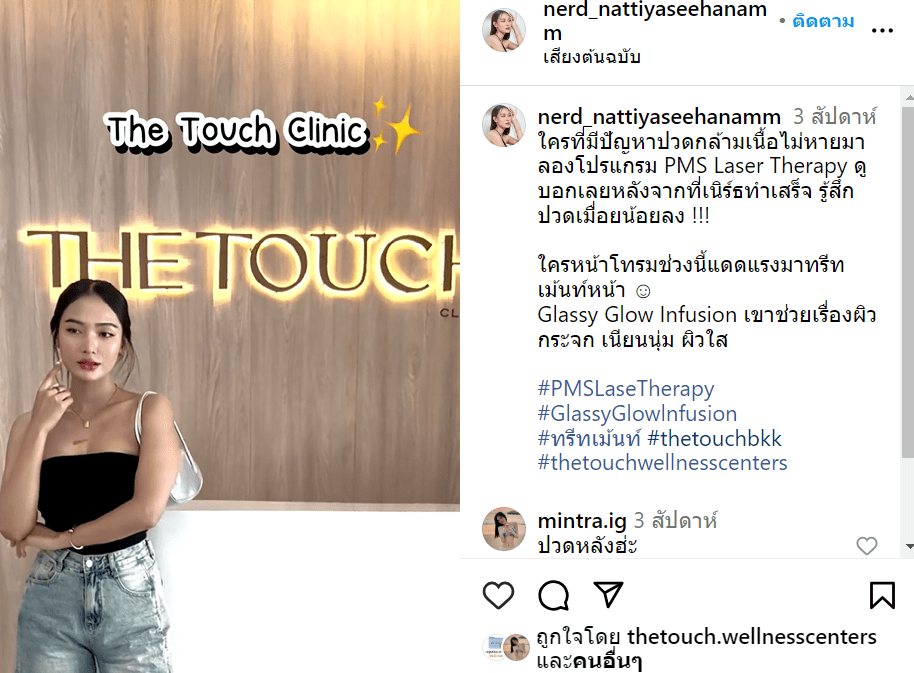Screen dimensions: 914x673
Task: Visit #thetouchbkk hashtag page
Action: (714, 438)
